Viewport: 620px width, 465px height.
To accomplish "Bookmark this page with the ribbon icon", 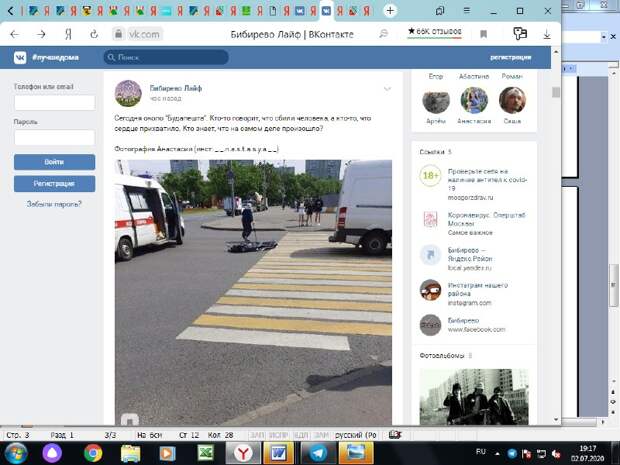I will (483, 34).
